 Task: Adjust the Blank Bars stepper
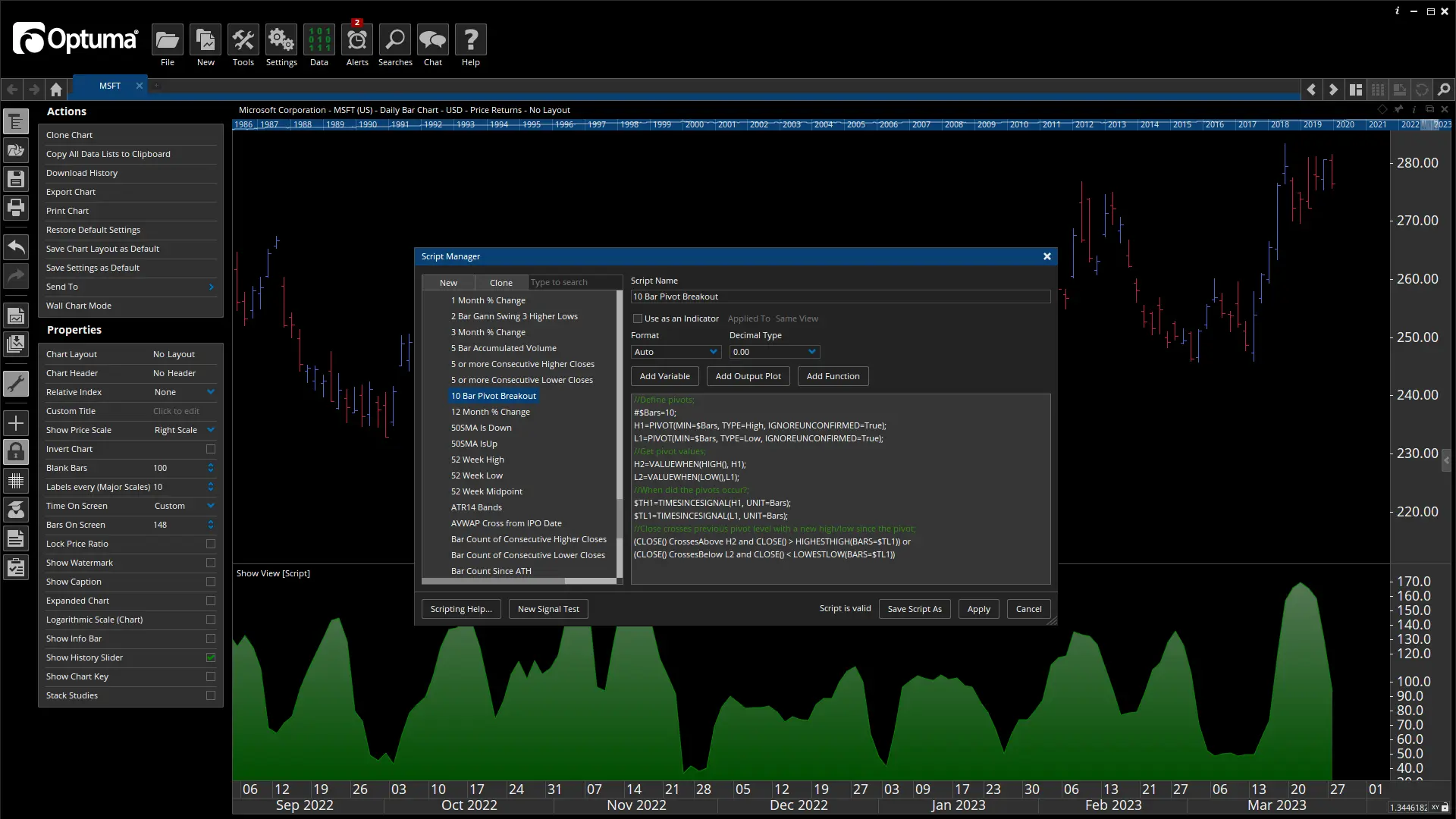click(x=211, y=468)
